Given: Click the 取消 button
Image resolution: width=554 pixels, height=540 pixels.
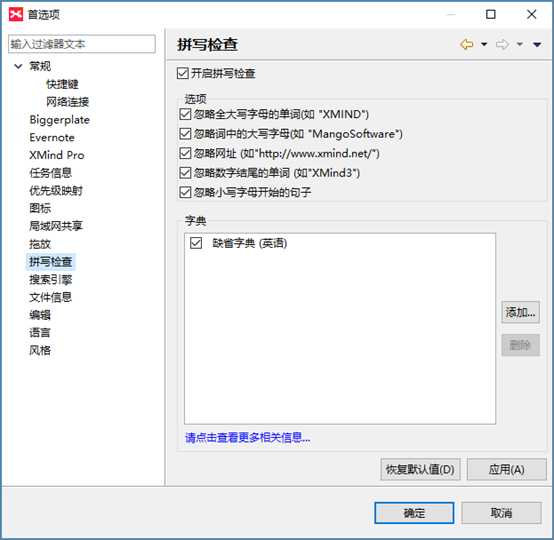Looking at the screenshot, I should 501,513.
